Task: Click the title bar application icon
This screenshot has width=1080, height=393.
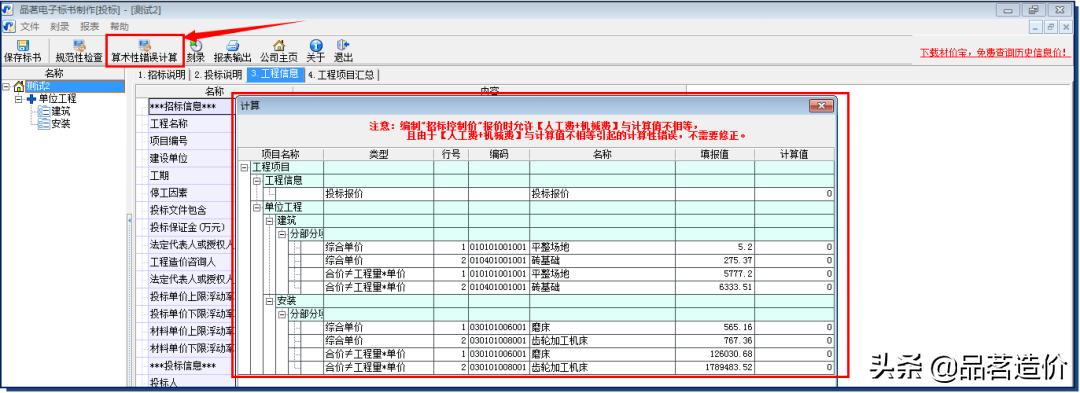Action: coord(8,9)
